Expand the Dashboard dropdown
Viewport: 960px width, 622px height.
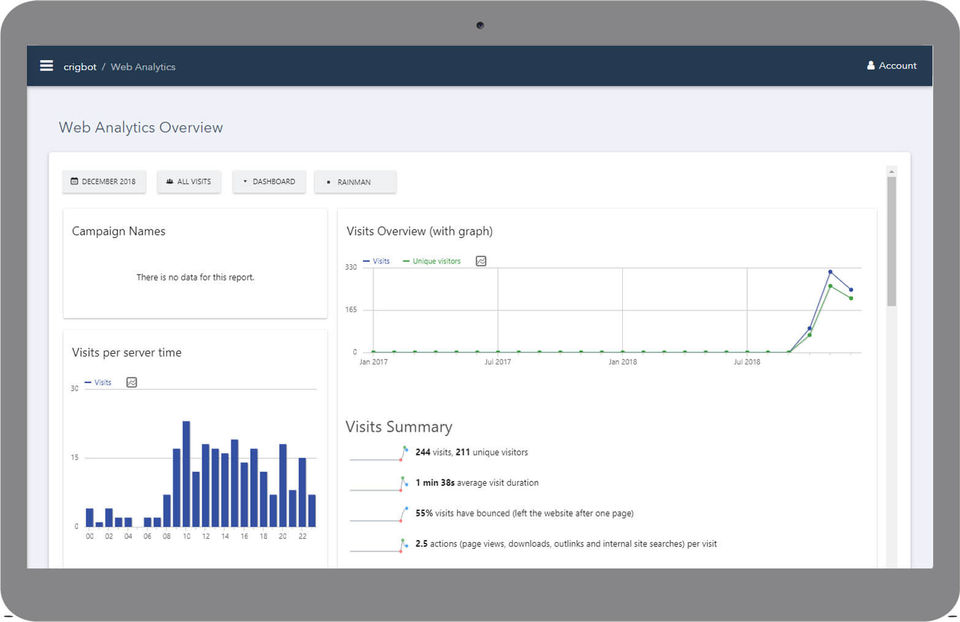(269, 182)
